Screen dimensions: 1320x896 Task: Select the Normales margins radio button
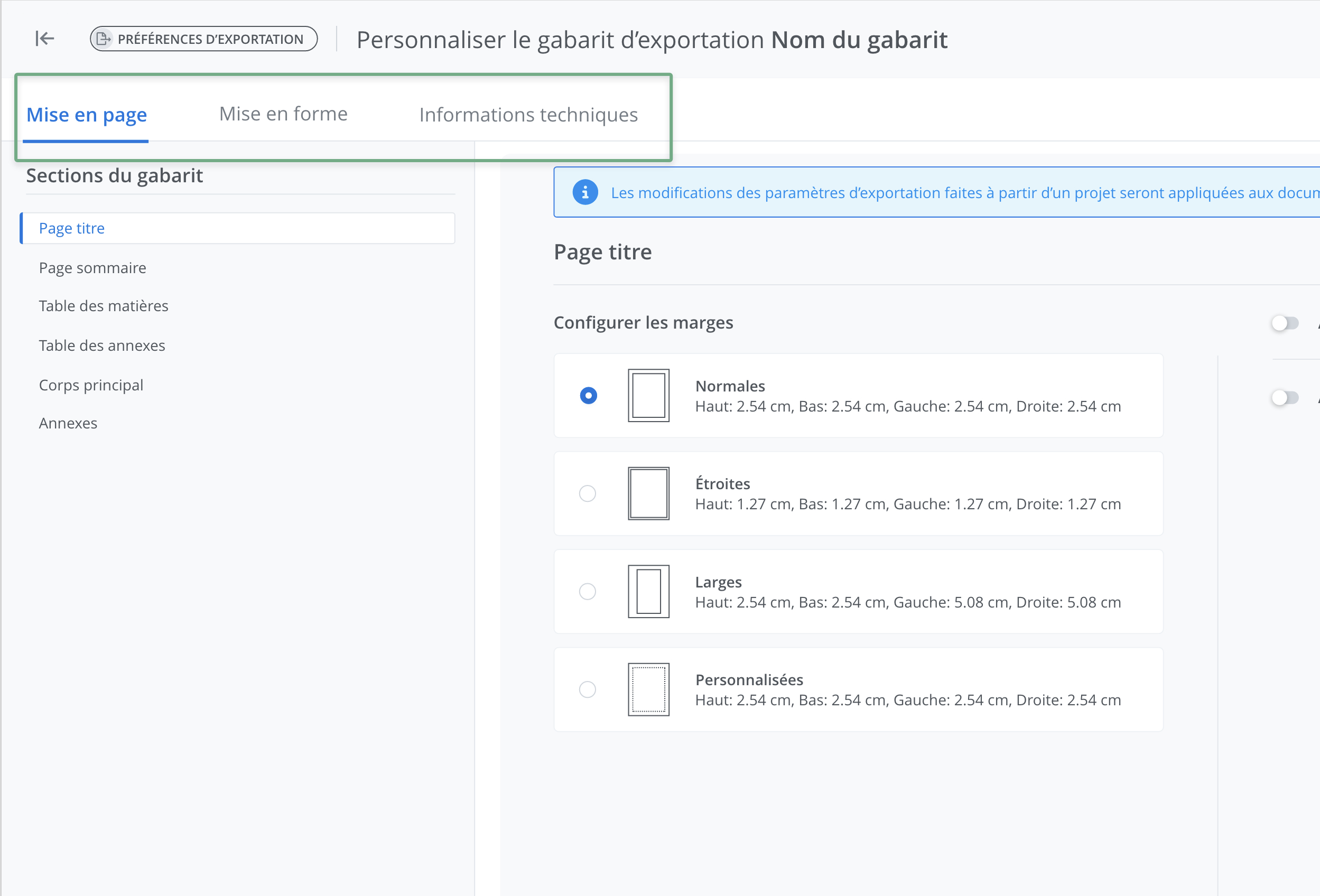pos(588,395)
